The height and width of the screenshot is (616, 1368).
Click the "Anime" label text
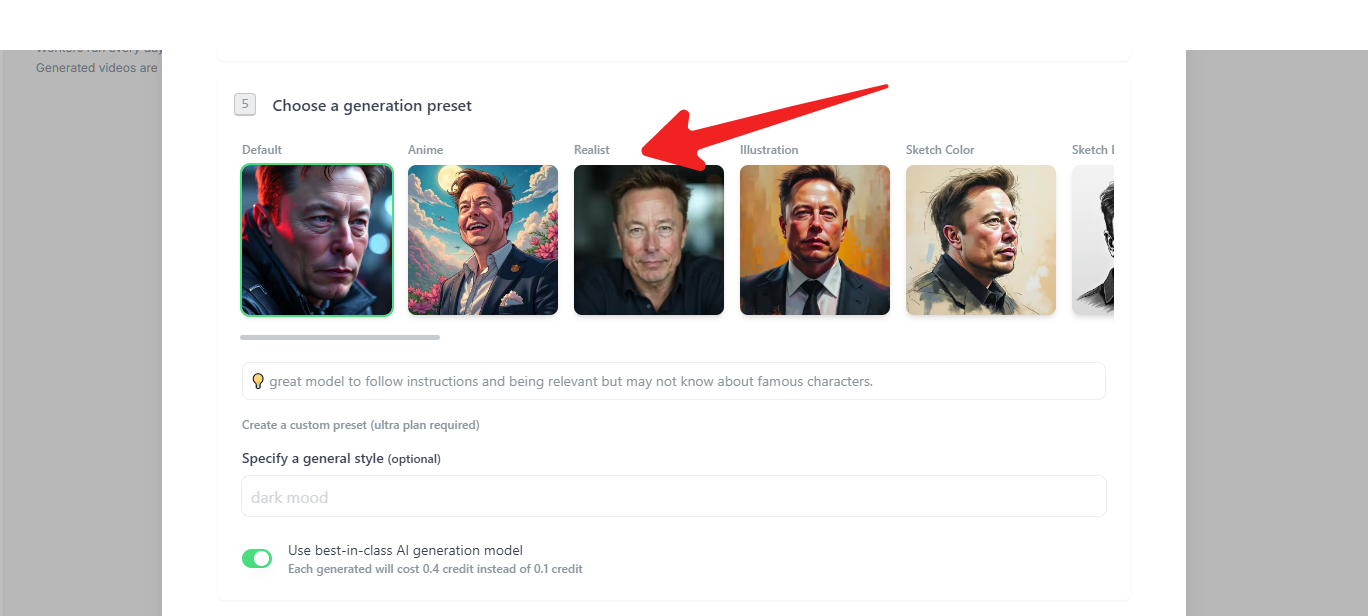point(425,150)
